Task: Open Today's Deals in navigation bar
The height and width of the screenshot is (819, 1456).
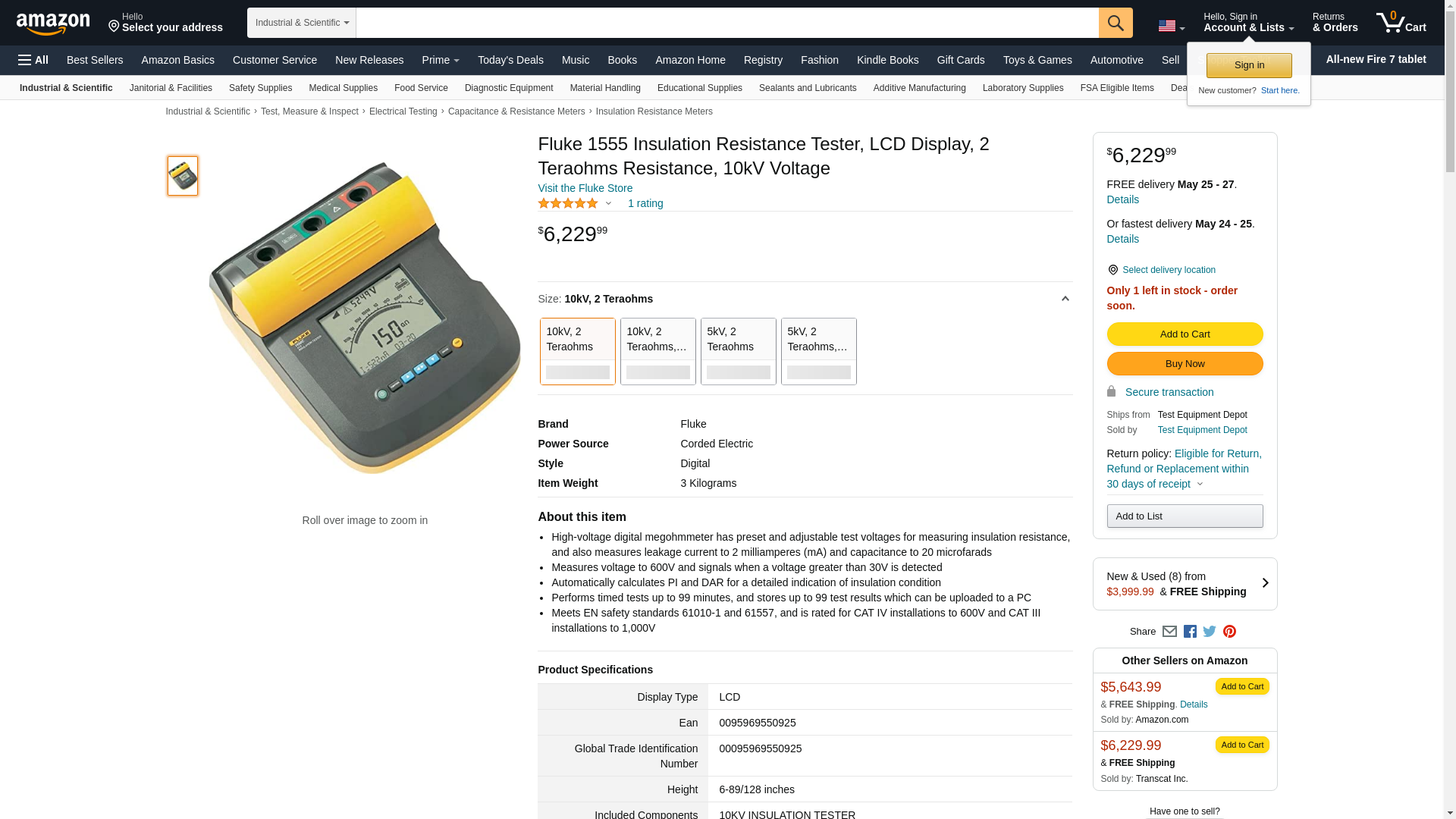Action: pyautogui.click(x=510, y=60)
